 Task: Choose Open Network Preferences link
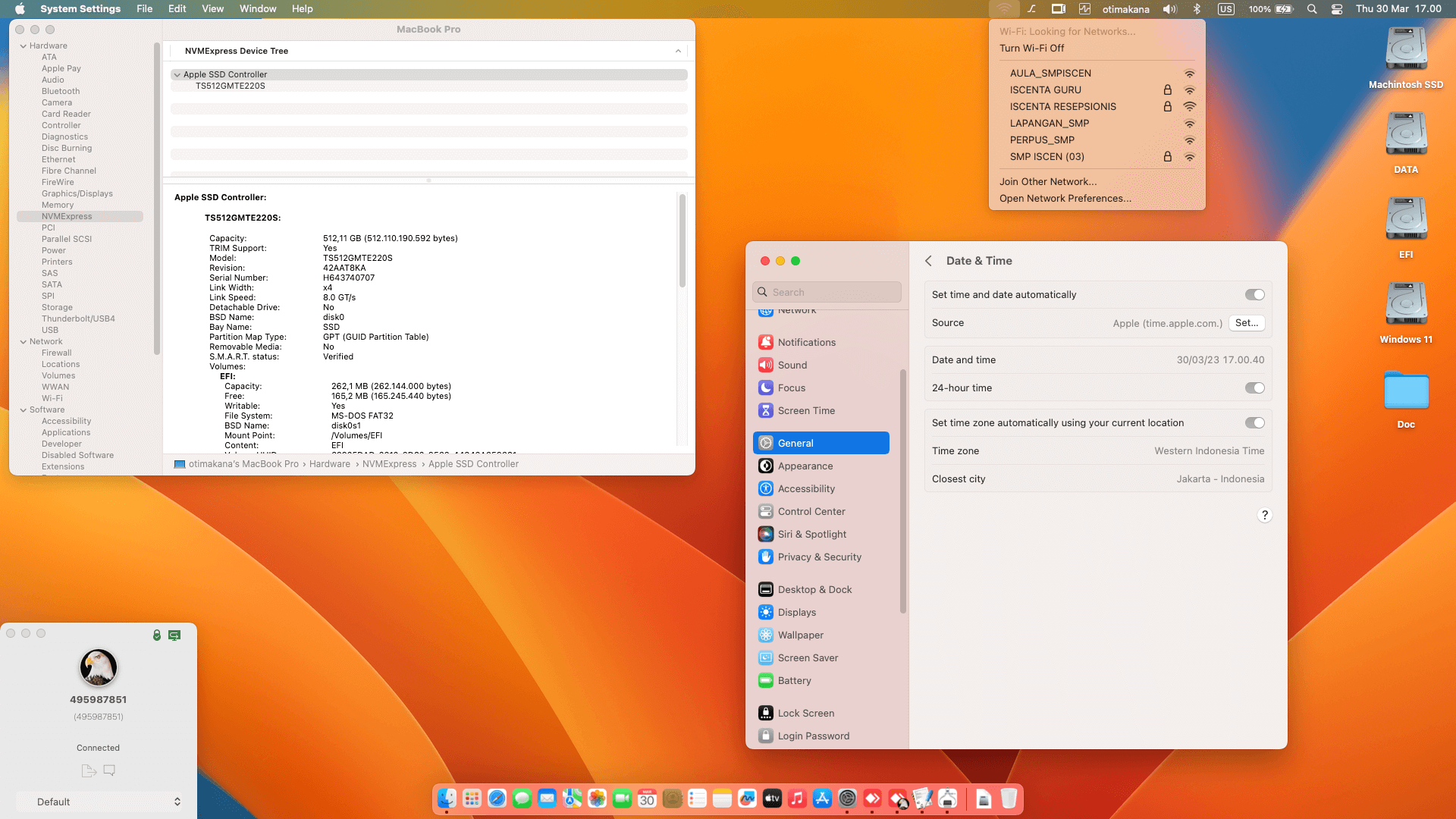1065,198
